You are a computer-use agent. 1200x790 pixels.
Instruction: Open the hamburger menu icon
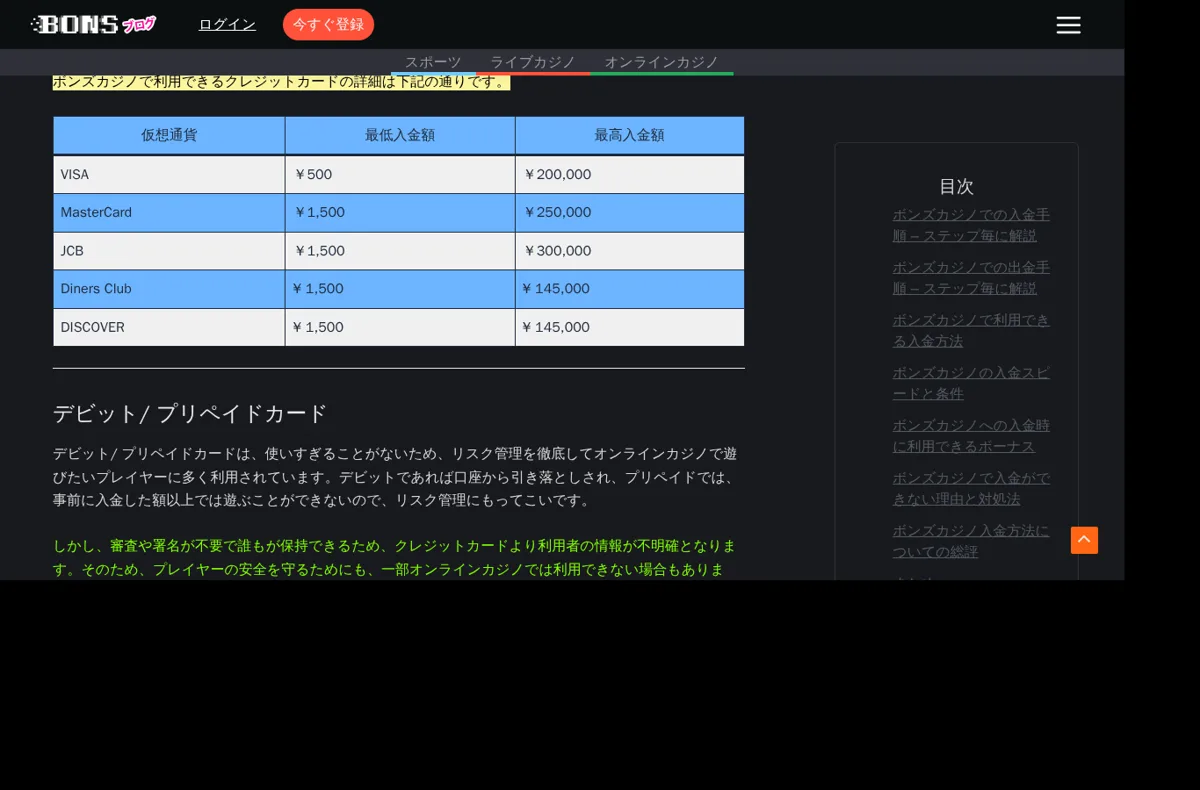pyautogui.click(x=1068, y=25)
